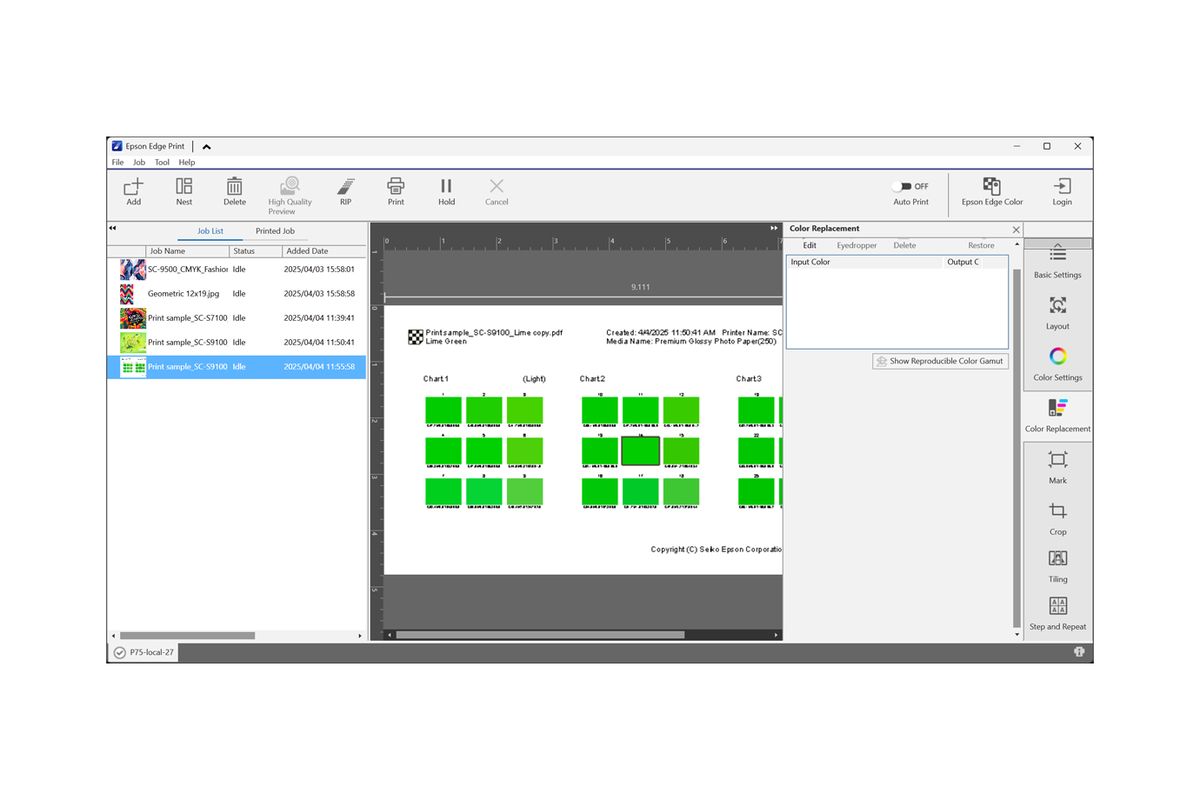Click the Chart1 top-left green swatch
Viewport: 1200px width, 800px height.
pyautogui.click(x=443, y=410)
